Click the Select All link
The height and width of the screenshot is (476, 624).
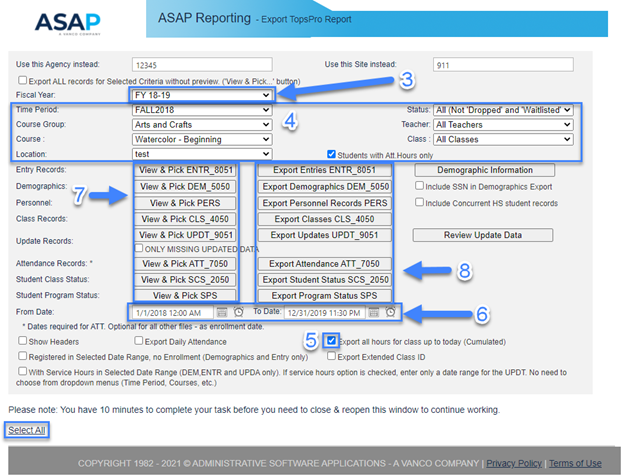[27, 430]
